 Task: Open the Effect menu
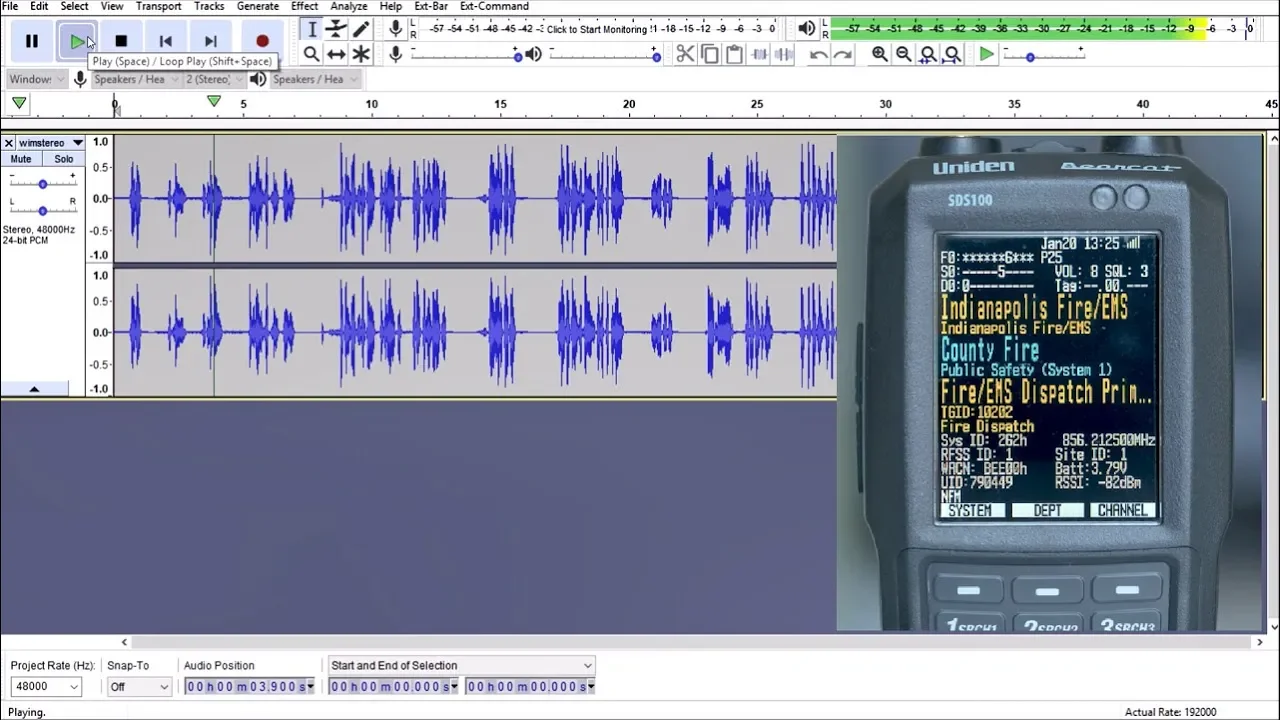click(305, 6)
